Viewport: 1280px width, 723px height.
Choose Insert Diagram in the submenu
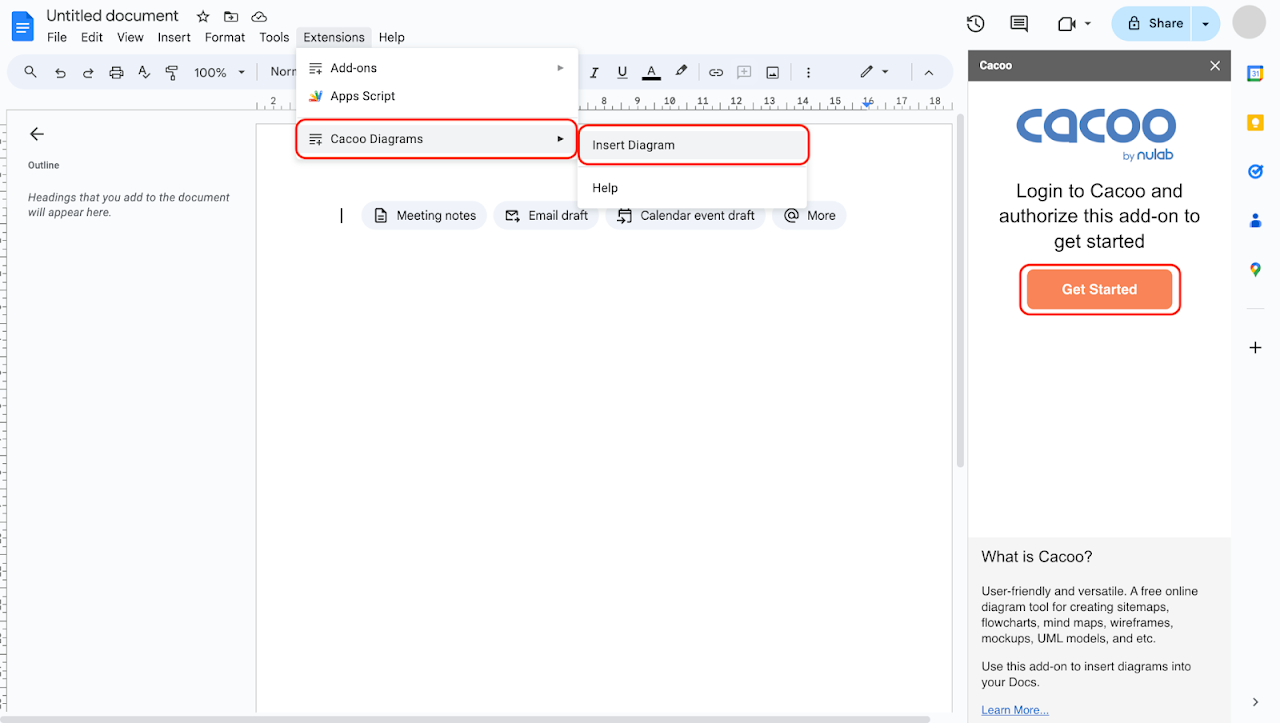tap(693, 145)
